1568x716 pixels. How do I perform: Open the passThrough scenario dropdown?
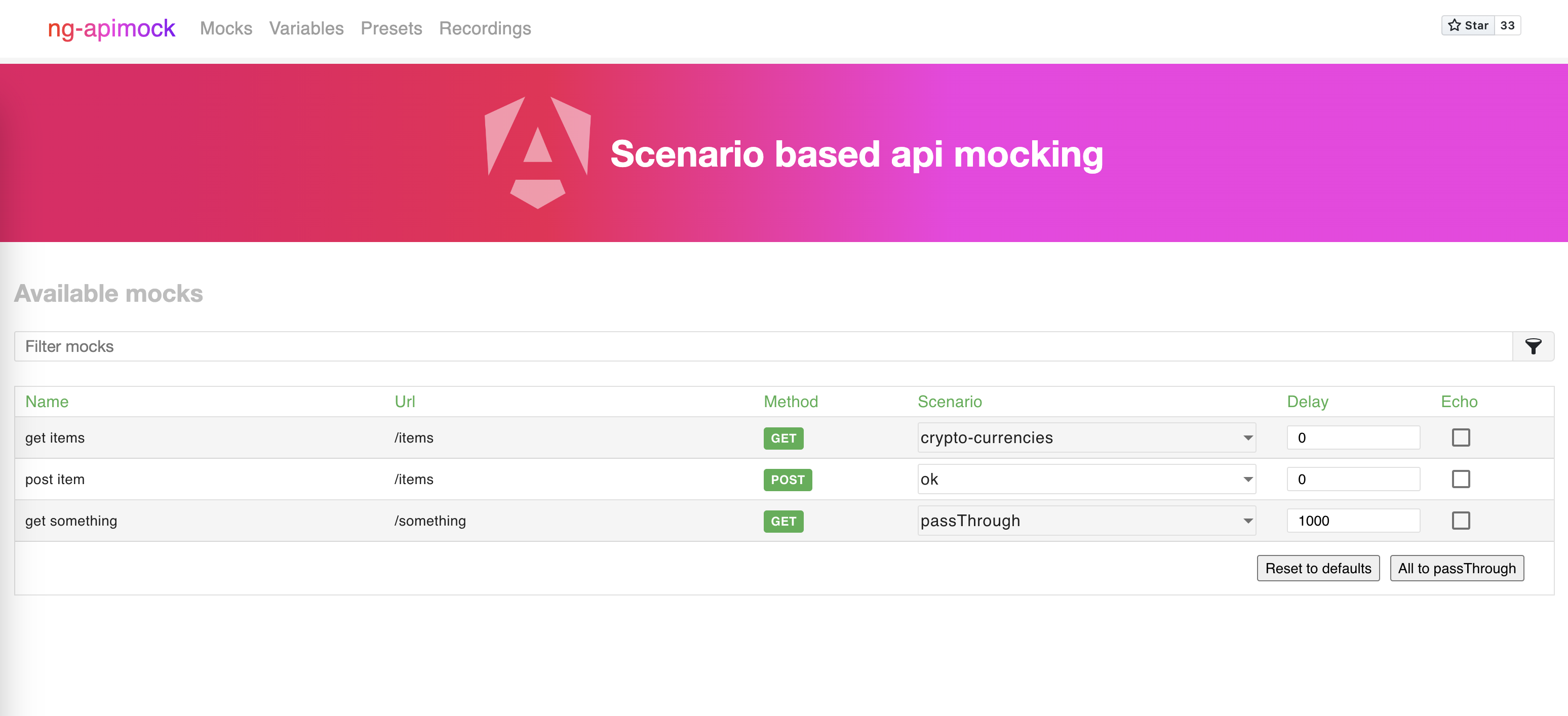[1086, 520]
